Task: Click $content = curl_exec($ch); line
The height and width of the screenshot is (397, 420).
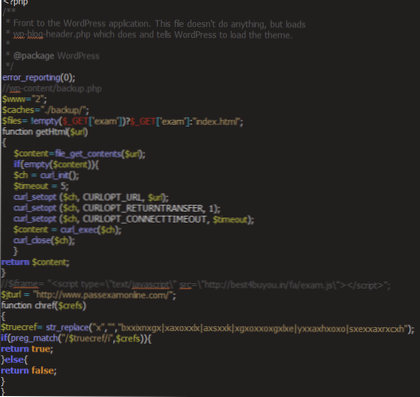Action: coord(67,230)
